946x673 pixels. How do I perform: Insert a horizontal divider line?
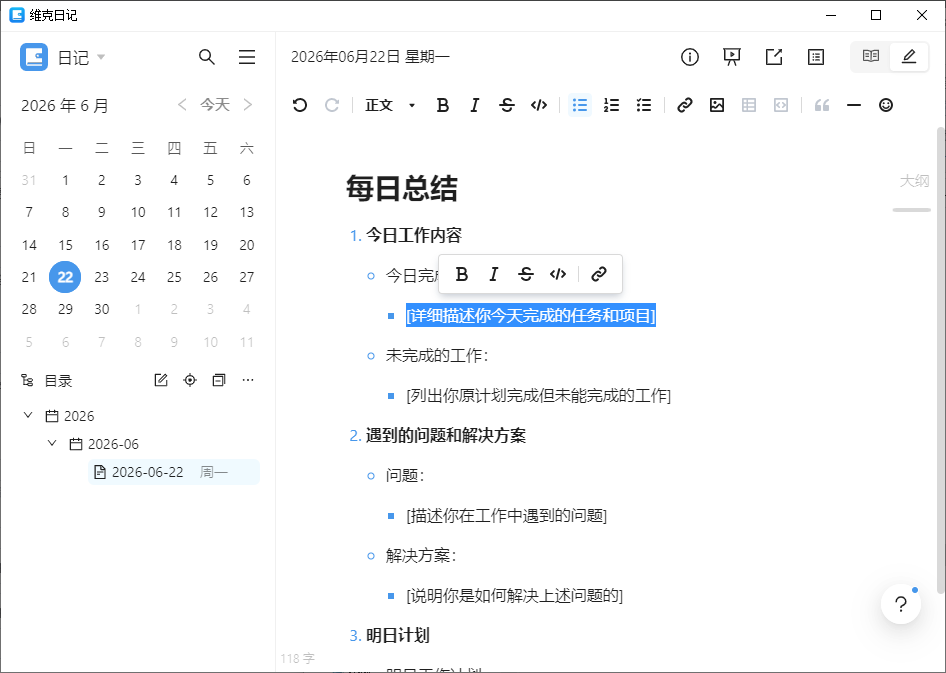click(854, 106)
